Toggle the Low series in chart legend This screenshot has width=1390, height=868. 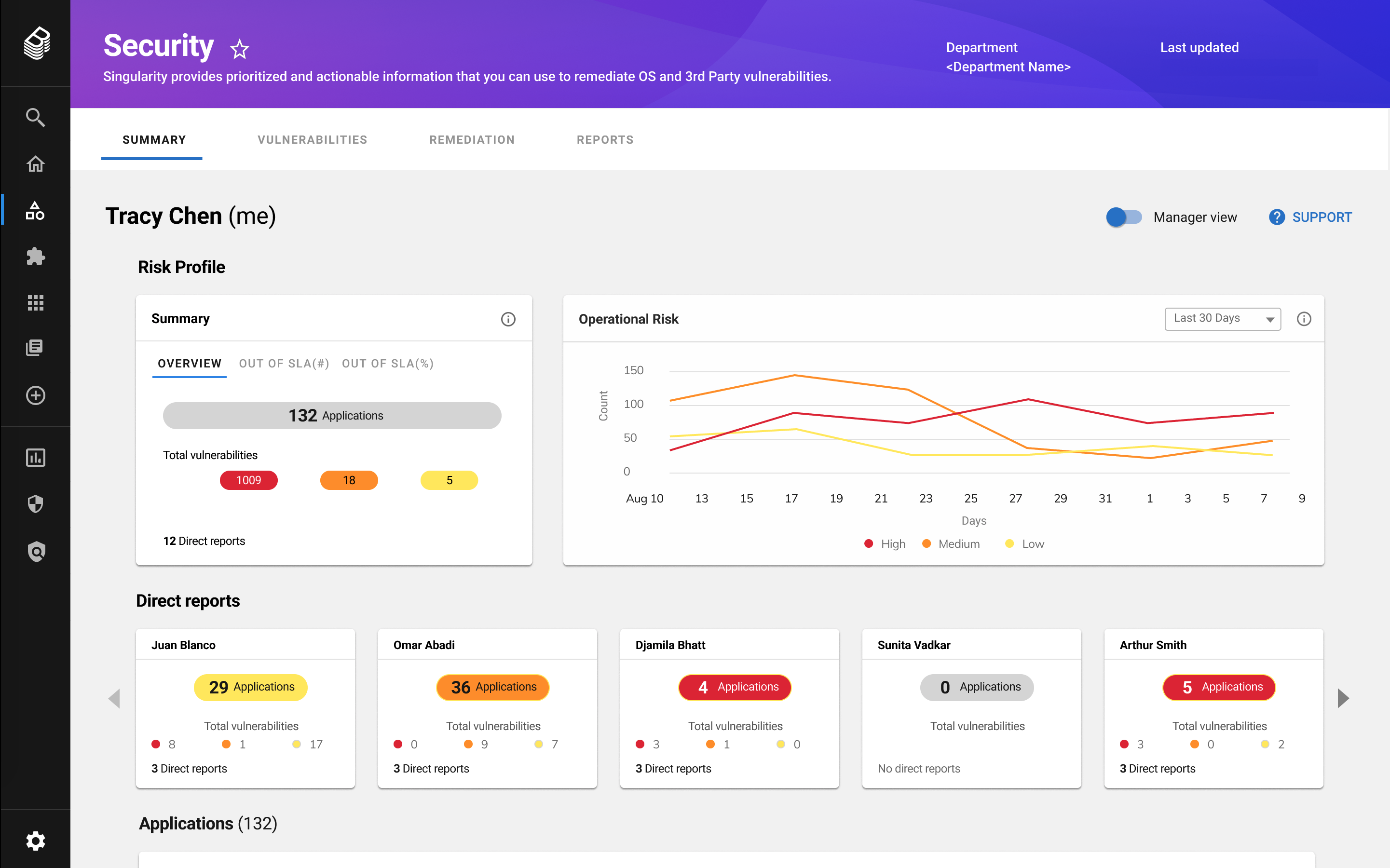tap(1025, 543)
